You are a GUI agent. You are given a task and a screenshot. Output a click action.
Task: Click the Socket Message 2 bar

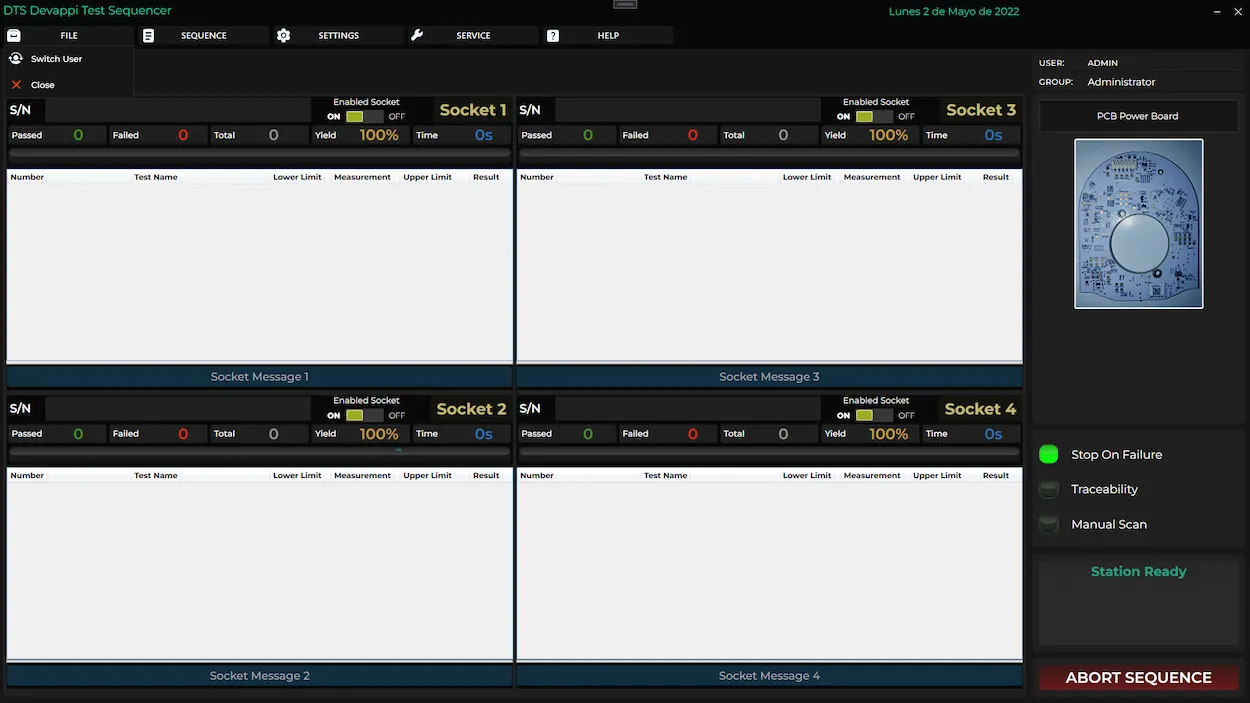click(260, 676)
